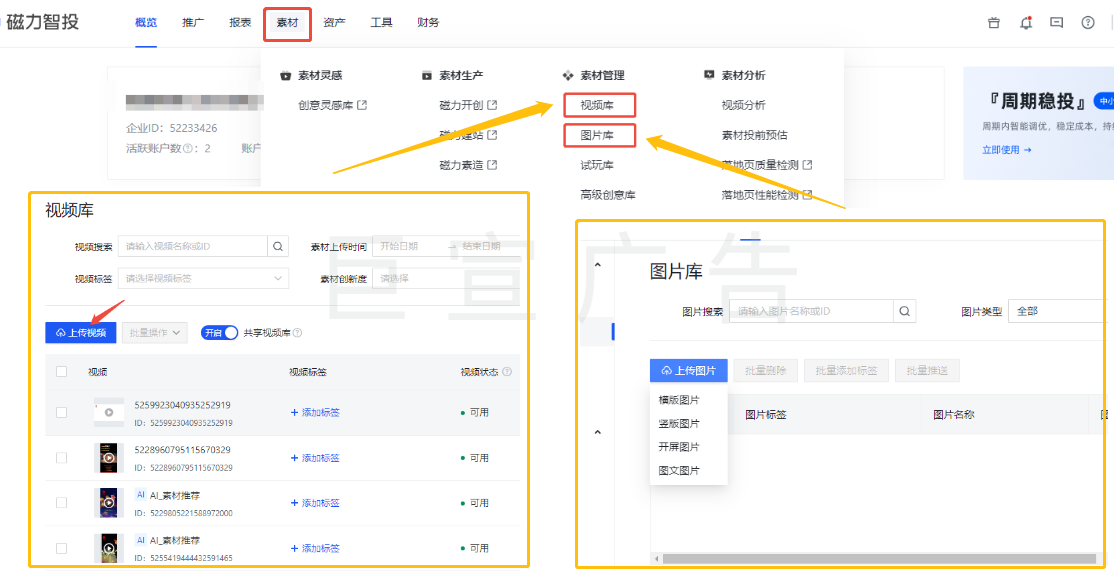Click external-link icon next to 创意灵感库
The width and height of the screenshot is (1114, 571).
[x=362, y=105]
